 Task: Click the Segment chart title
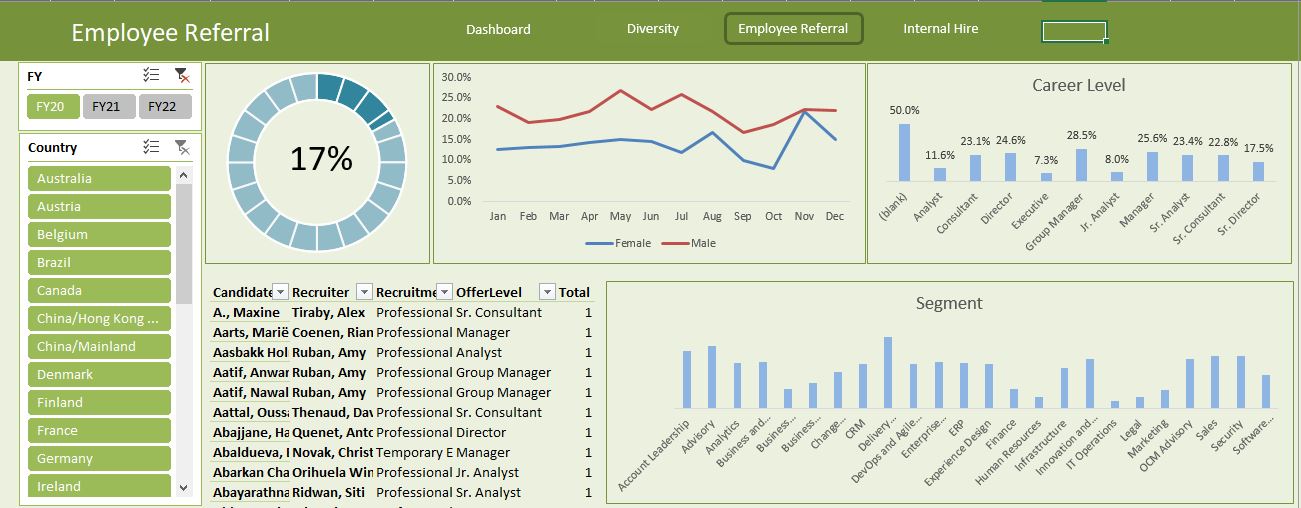[x=949, y=303]
